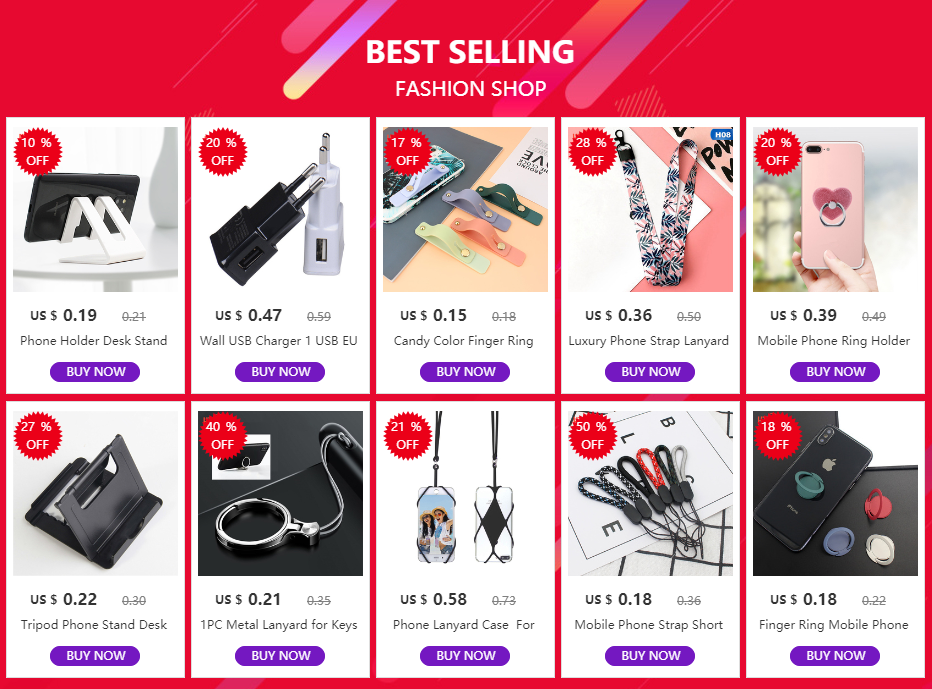Image resolution: width=932 pixels, height=689 pixels.
Task: Open the Mobile Phone Strap Short title link
Action: [x=648, y=625]
